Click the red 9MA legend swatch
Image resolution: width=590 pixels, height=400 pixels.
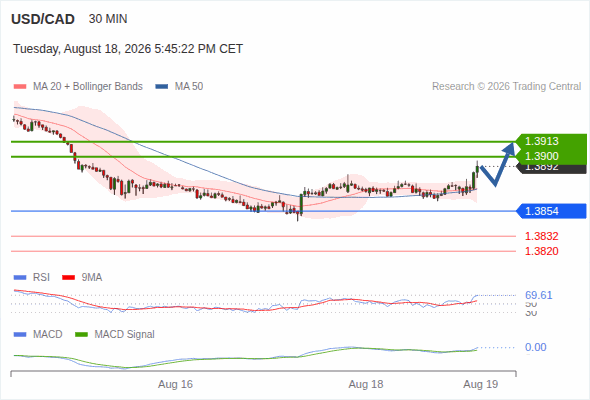[68, 278]
